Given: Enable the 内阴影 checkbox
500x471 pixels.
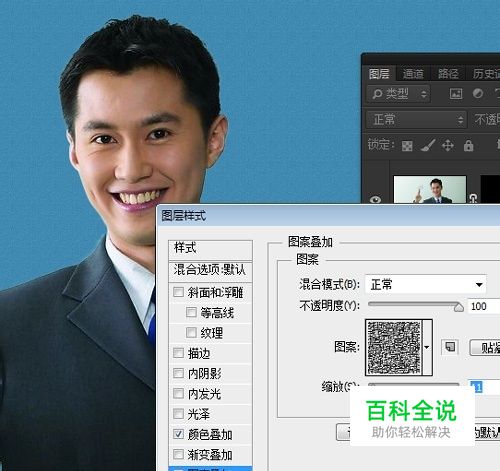Looking at the screenshot, I should (x=178, y=373).
